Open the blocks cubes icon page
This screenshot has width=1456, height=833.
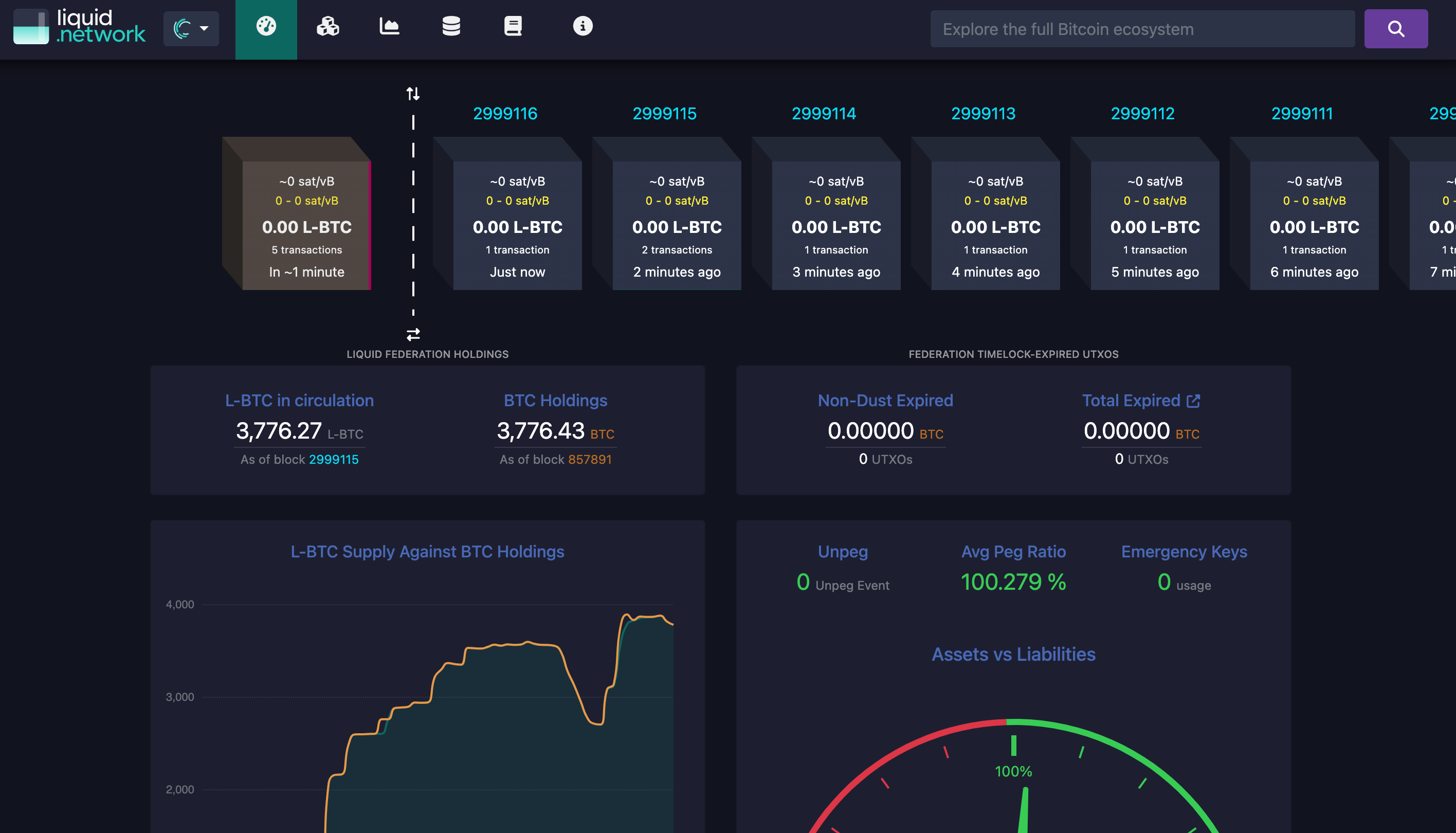coord(327,27)
